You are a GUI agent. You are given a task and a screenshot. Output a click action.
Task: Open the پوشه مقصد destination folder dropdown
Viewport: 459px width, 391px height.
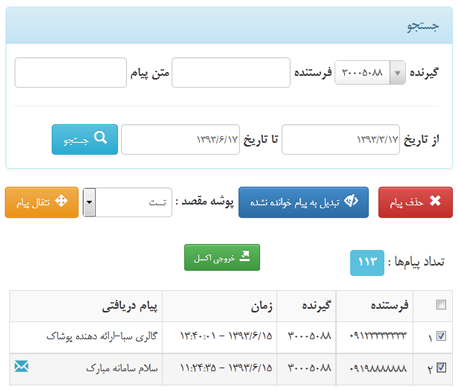click(127, 202)
